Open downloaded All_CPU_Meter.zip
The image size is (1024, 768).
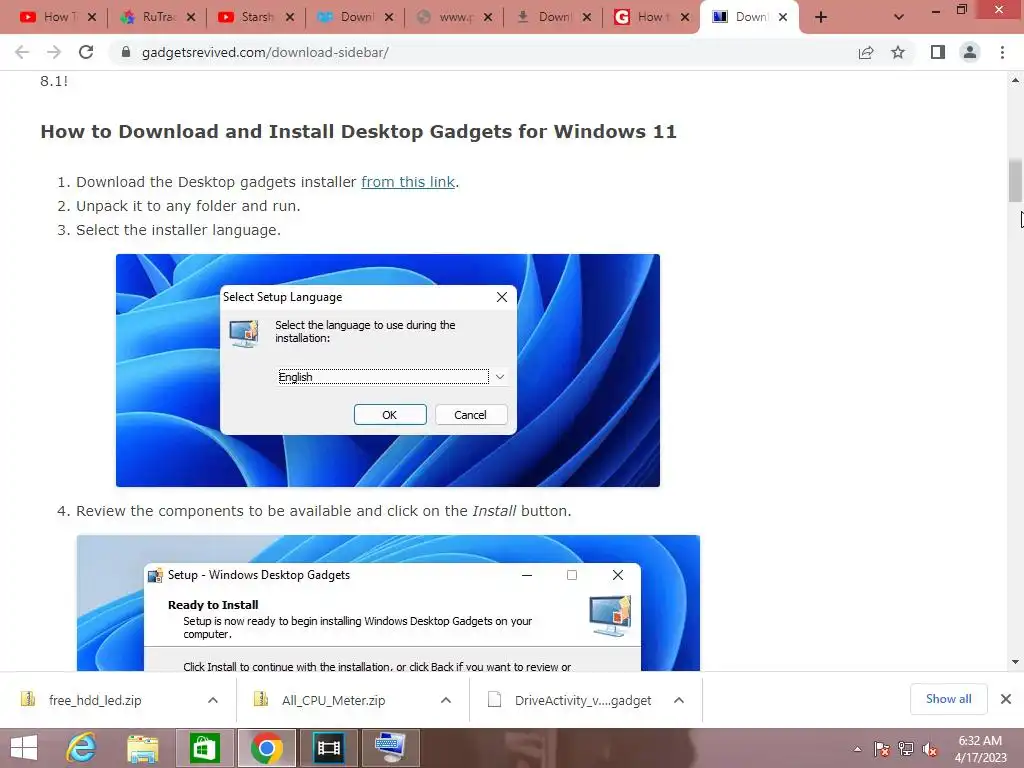tap(333, 700)
